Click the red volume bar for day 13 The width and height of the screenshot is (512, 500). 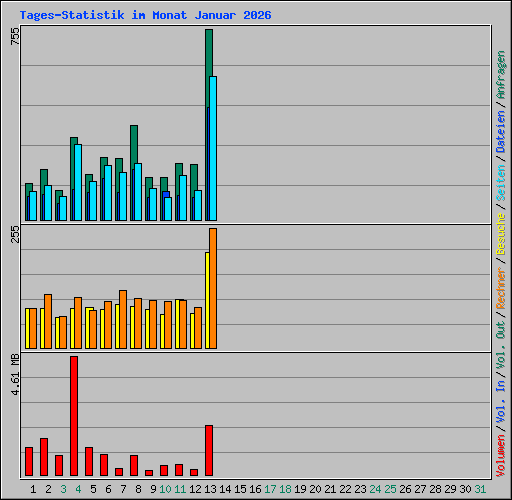(209, 450)
